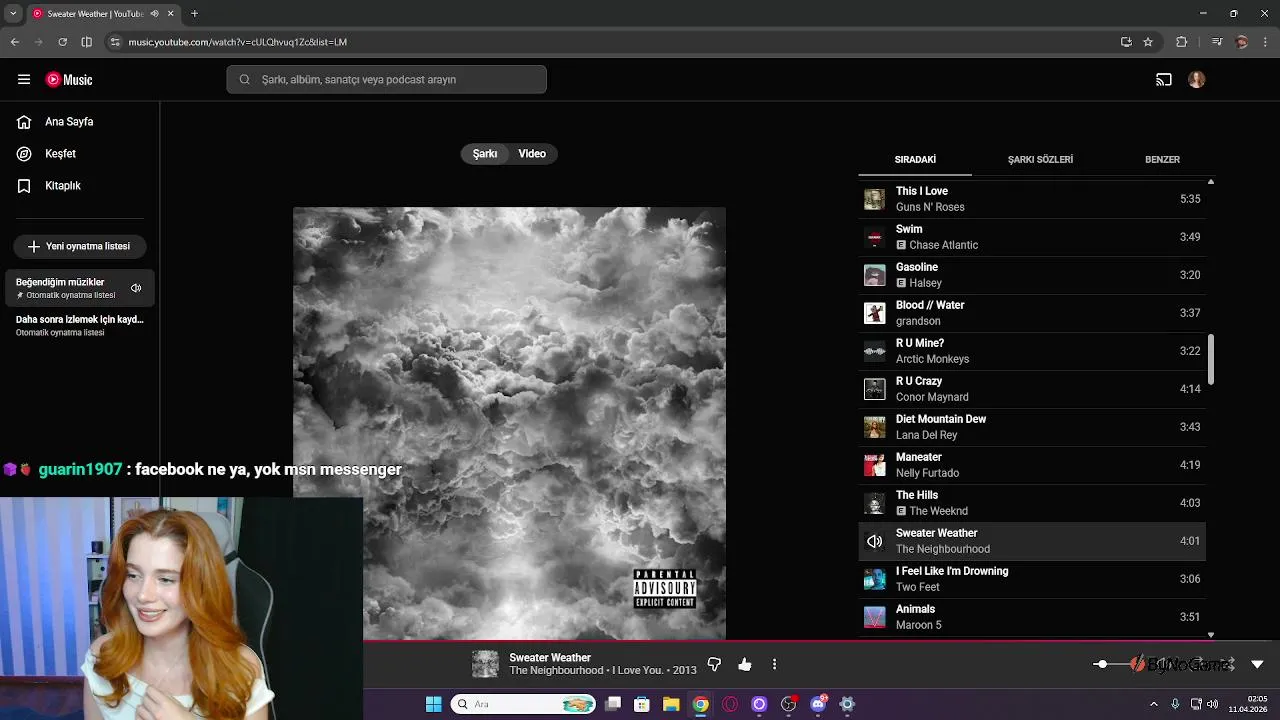This screenshot has height=720, width=1280.
Task: Bookmark this page with star icon
Action: click(1148, 42)
